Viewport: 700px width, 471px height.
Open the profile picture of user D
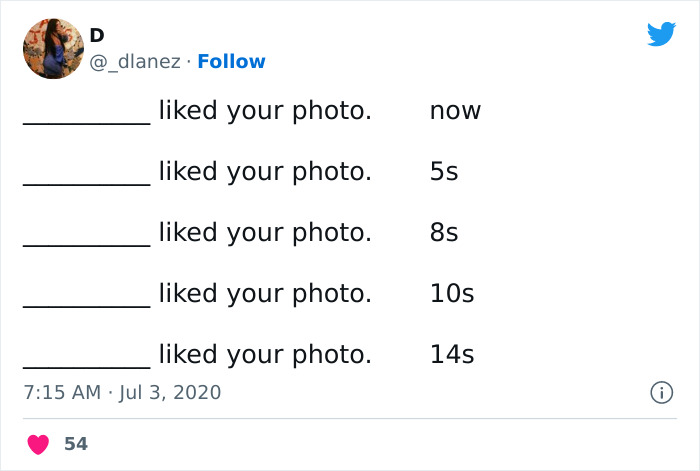point(53,48)
